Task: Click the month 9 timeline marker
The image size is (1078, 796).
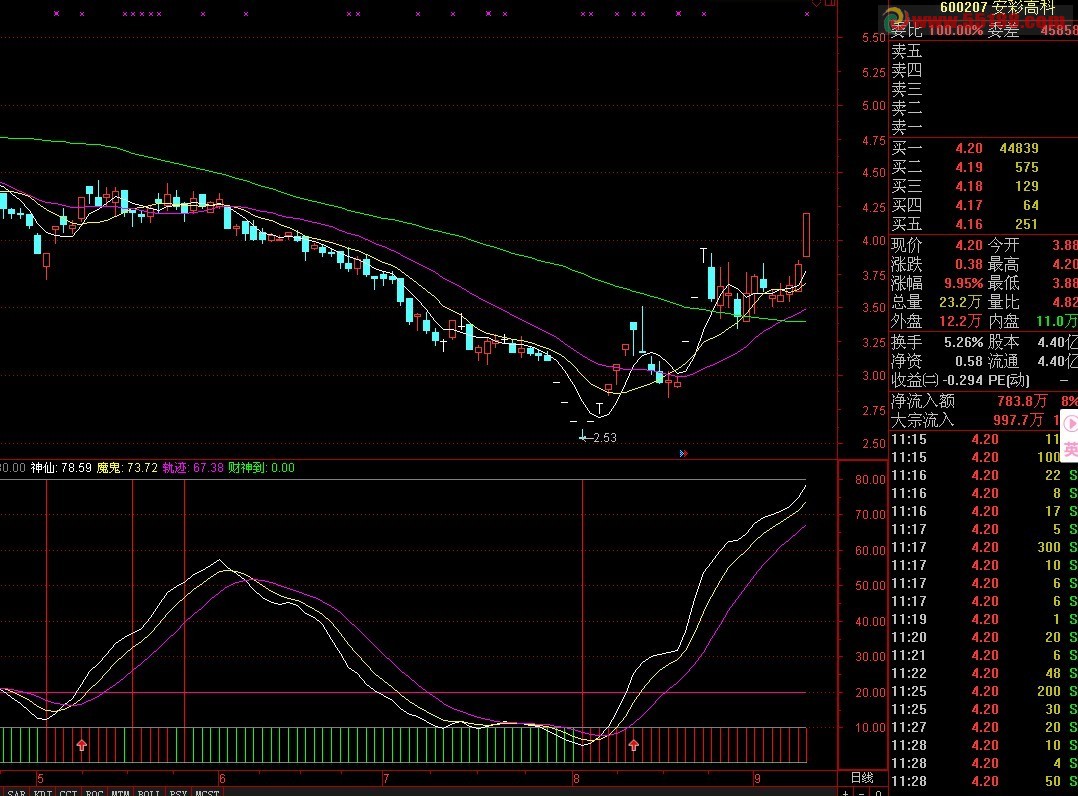Action: click(x=757, y=779)
